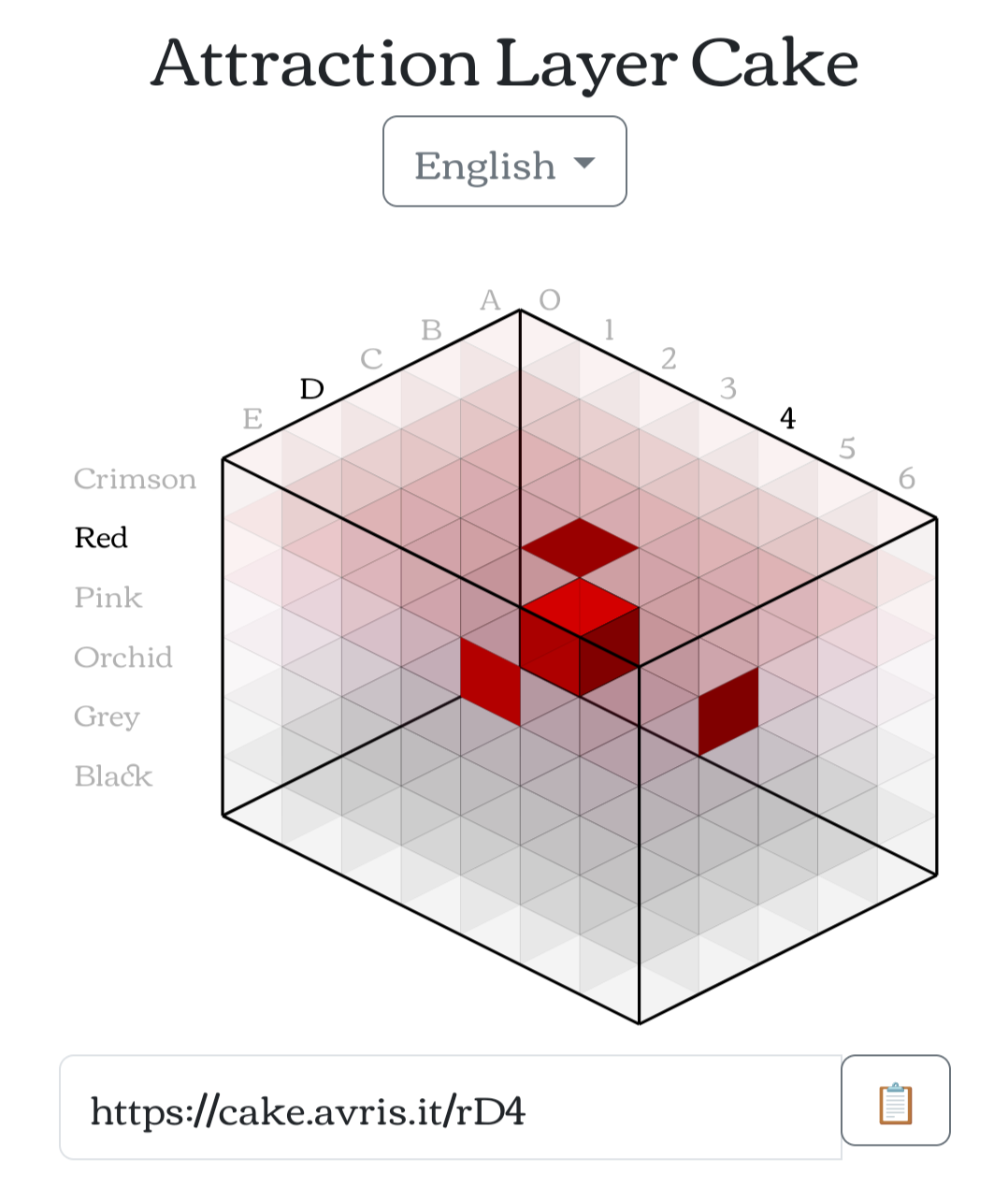Select the Crimson layer label

(136, 479)
